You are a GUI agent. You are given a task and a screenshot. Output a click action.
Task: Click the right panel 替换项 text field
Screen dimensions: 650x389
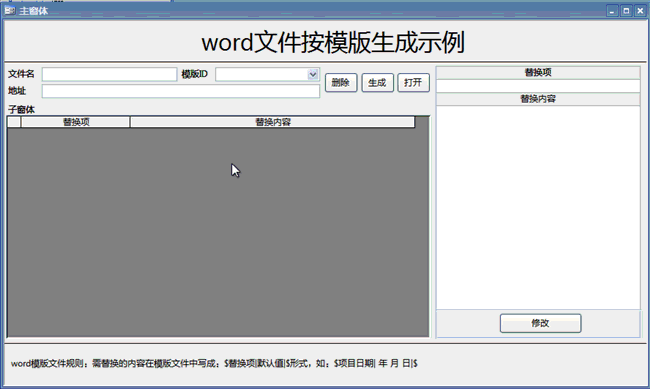538,86
